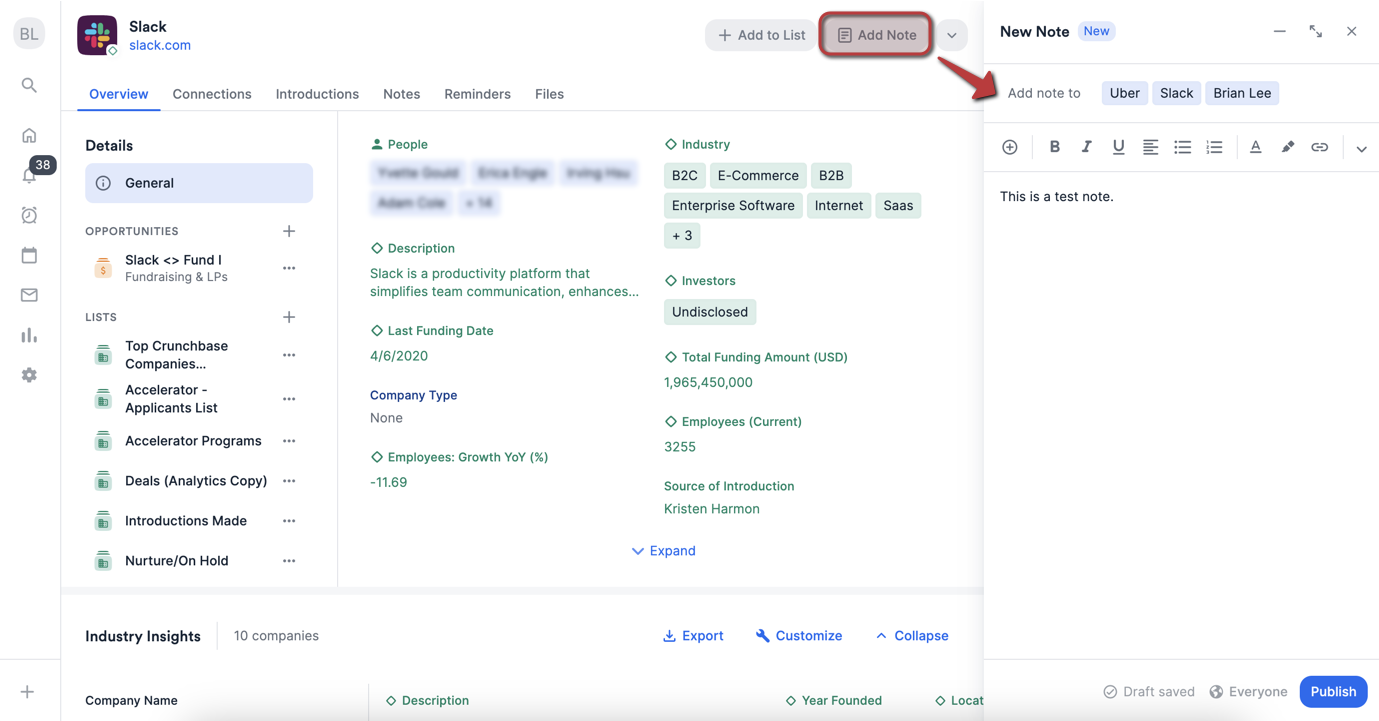Switch to the Connections tab
Viewport: 1379px width, 721px height.
[x=211, y=93]
